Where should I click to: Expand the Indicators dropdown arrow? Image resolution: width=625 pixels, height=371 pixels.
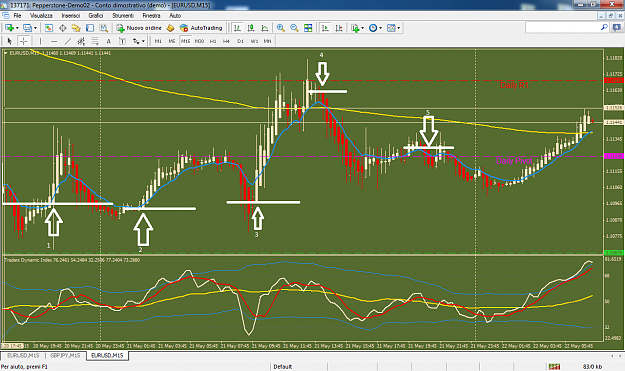tap(362, 28)
